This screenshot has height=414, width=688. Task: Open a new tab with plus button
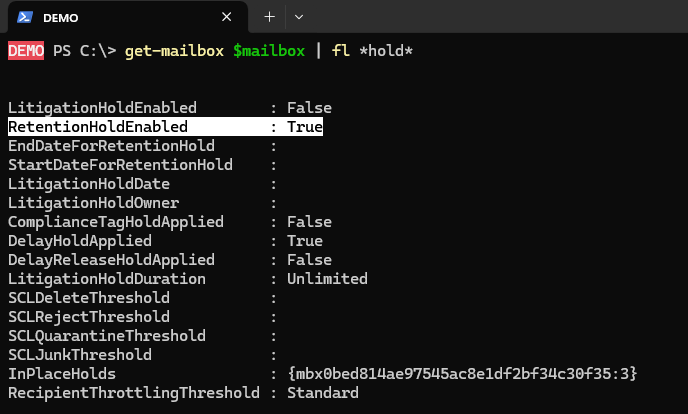click(x=269, y=17)
